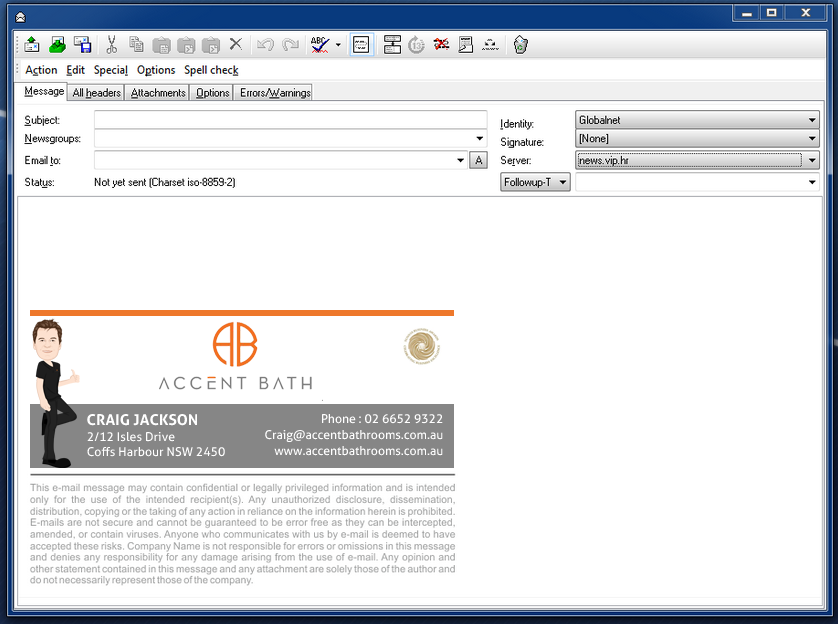Click the third paste-special clipboard icon

pos(211,45)
